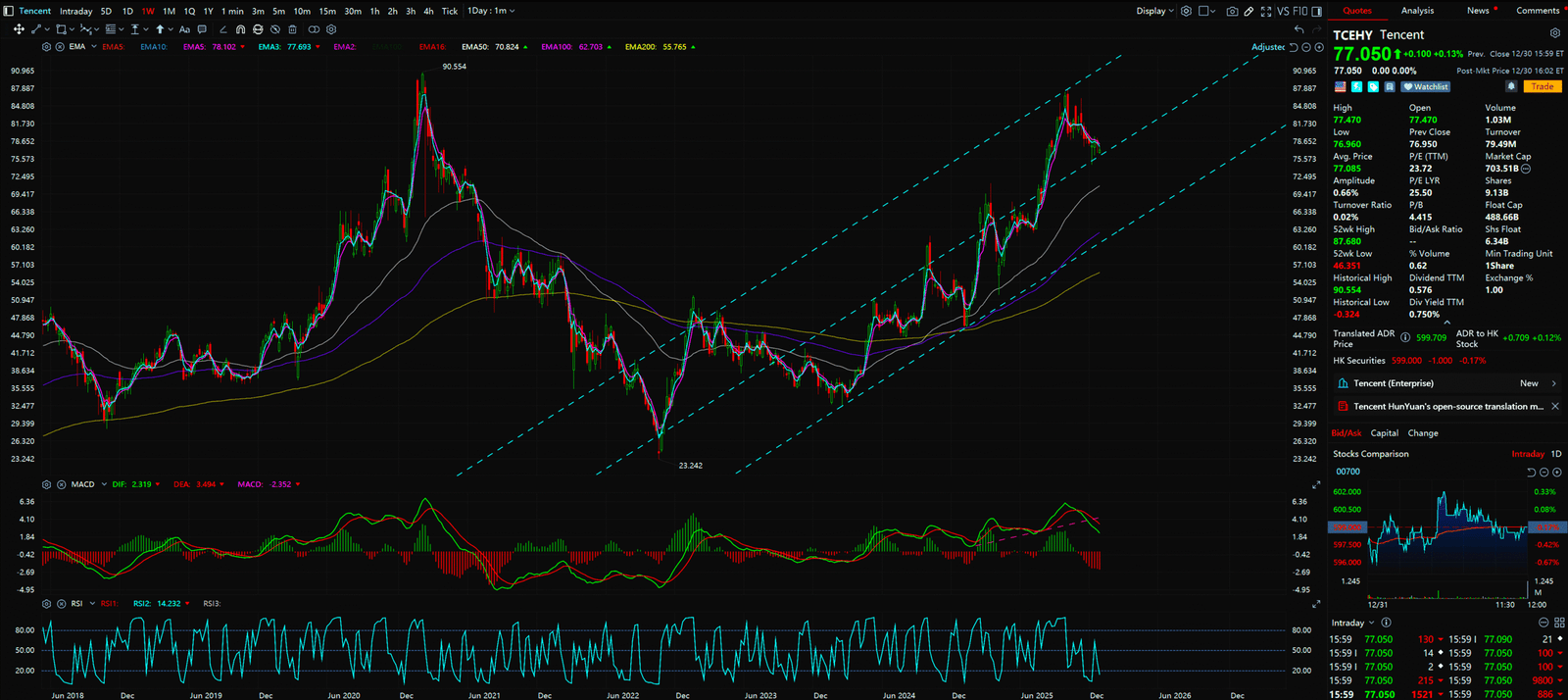Toggle the Watchlist heart button
Viewport: 1568px width, 700px height.
pyautogui.click(x=1426, y=86)
